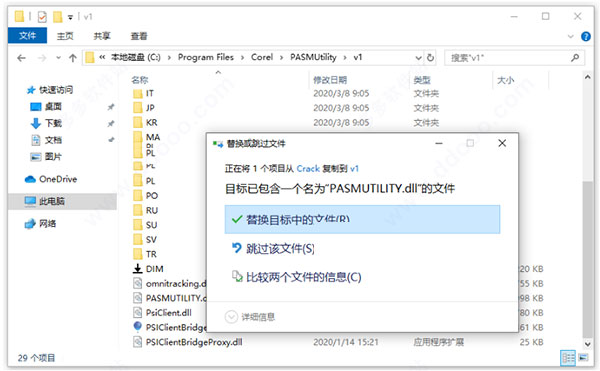This screenshot has width=600, height=371.
Task: Navigate up one folder level arrow
Action: (73, 58)
